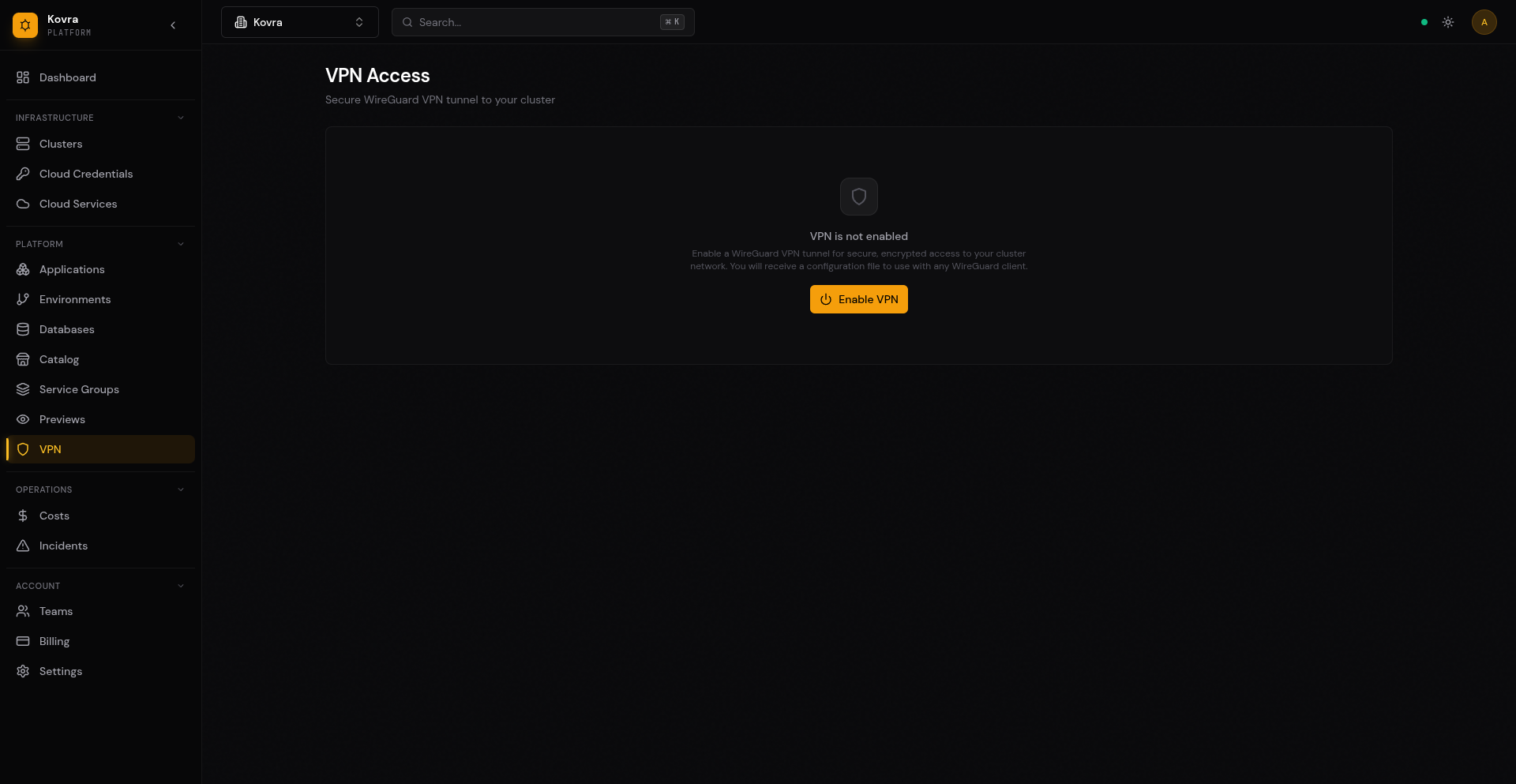The width and height of the screenshot is (1516, 784).
Task: Click the Kovra Platform brand title
Action: pos(69,25)
